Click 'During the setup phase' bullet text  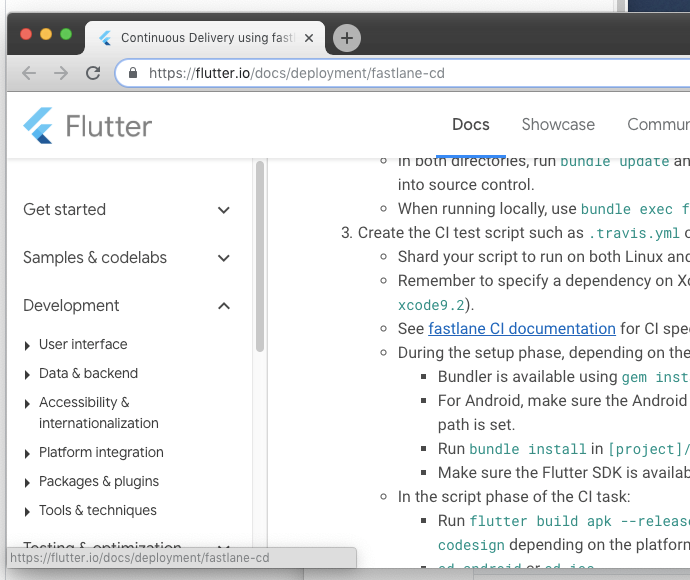click(544, 353)
